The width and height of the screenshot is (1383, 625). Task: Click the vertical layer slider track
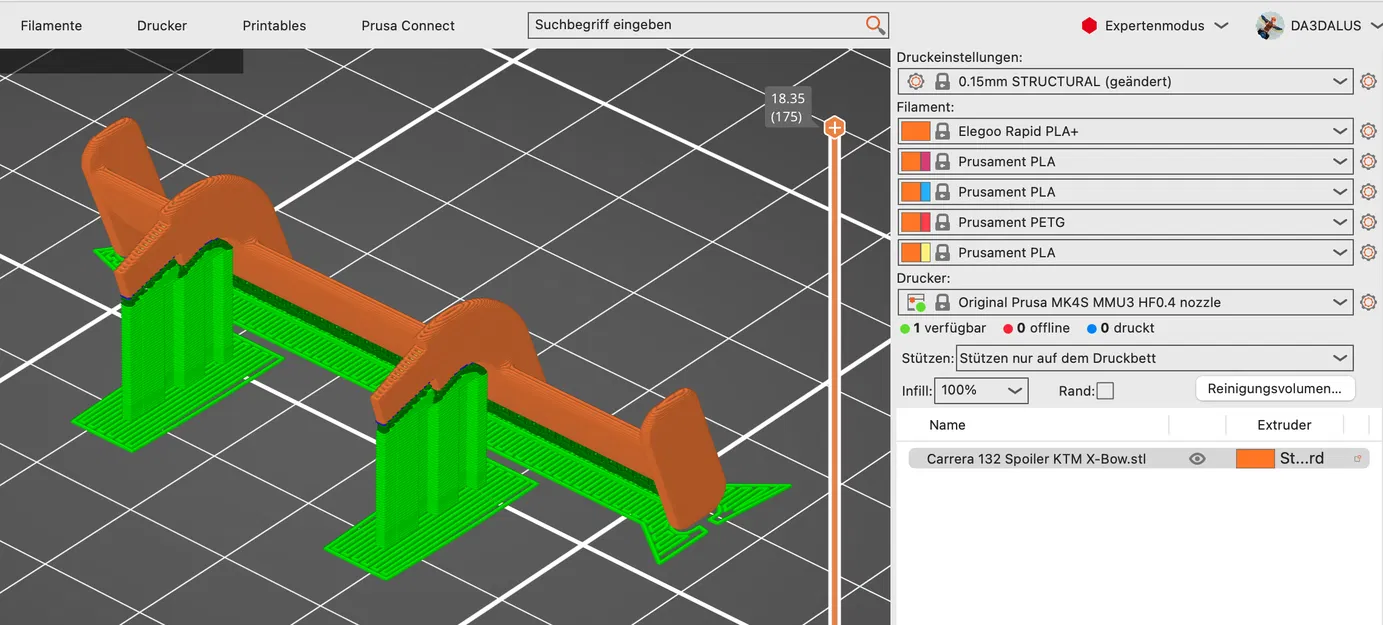[834, 380]
